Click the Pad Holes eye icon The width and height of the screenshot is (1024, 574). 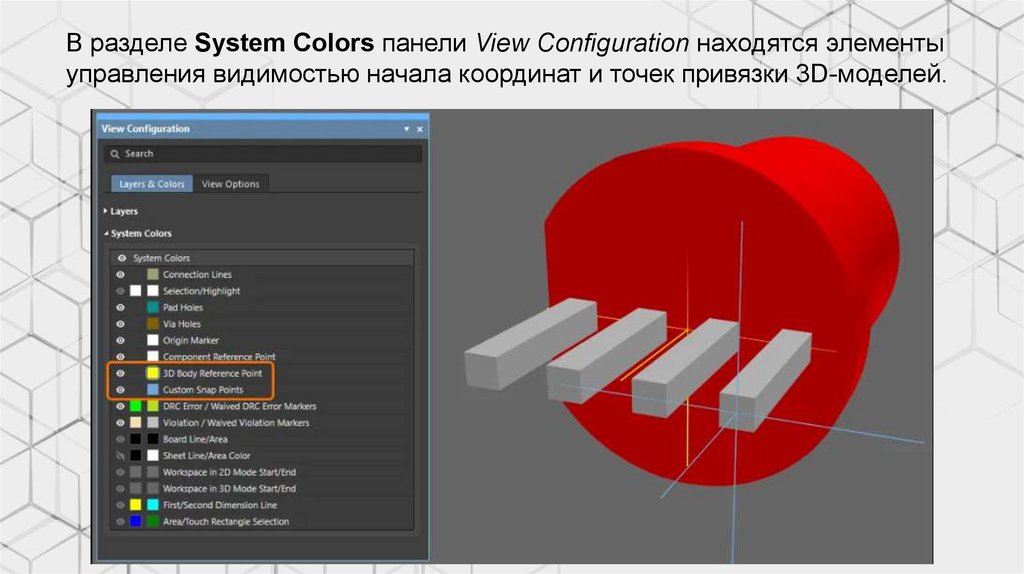point(120,307)
